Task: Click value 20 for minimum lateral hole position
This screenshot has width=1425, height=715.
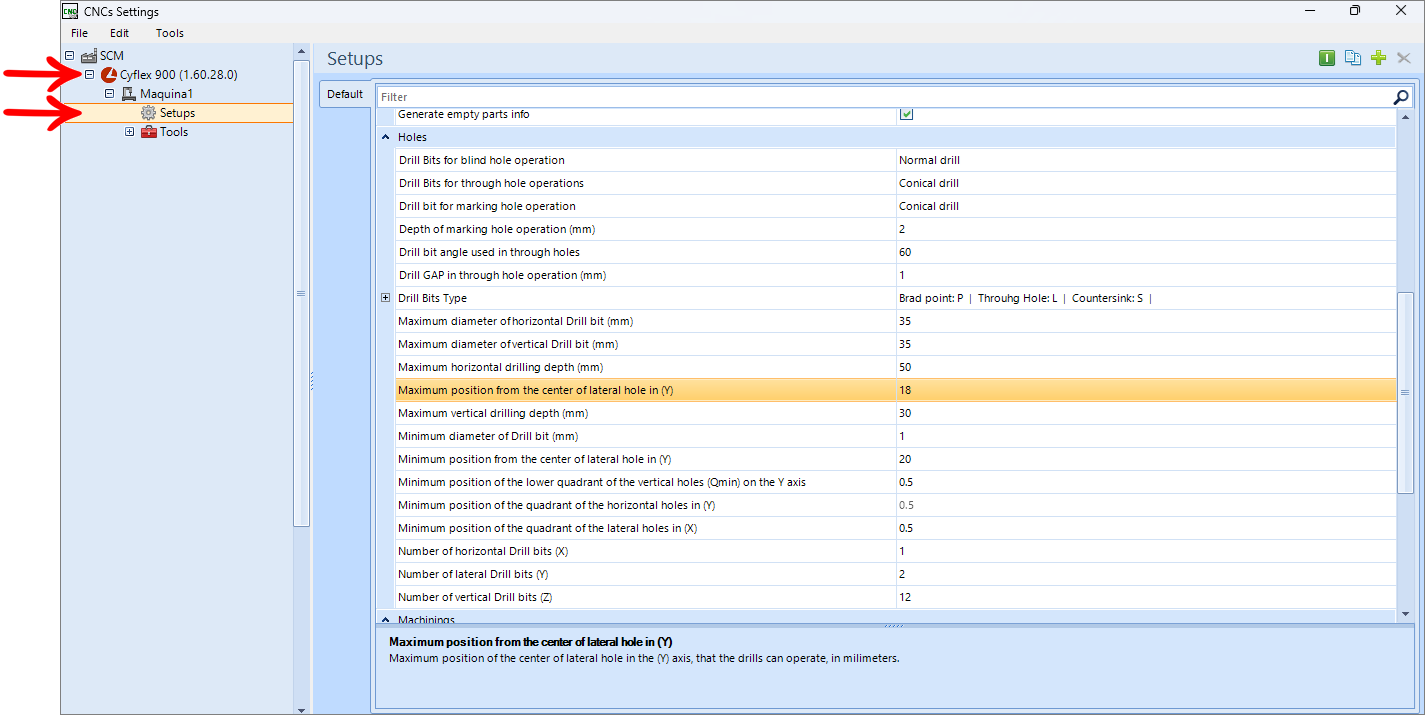Action: (905, 459)
